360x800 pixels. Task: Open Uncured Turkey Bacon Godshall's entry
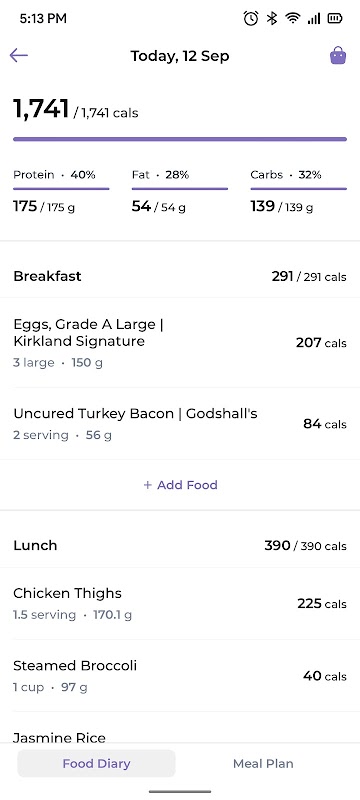(180, 423)
